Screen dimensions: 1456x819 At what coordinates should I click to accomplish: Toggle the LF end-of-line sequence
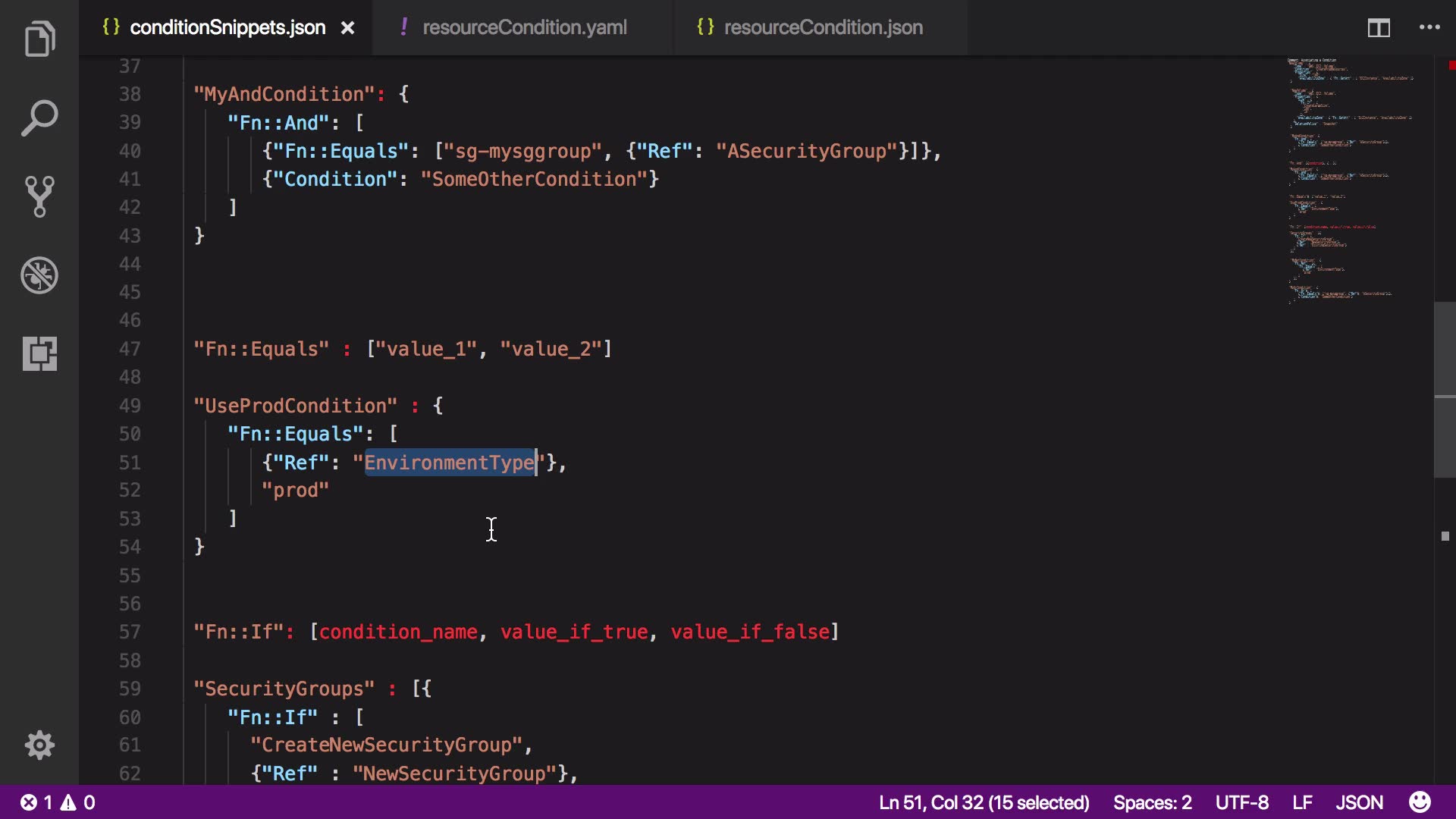tap(1302, 802)
